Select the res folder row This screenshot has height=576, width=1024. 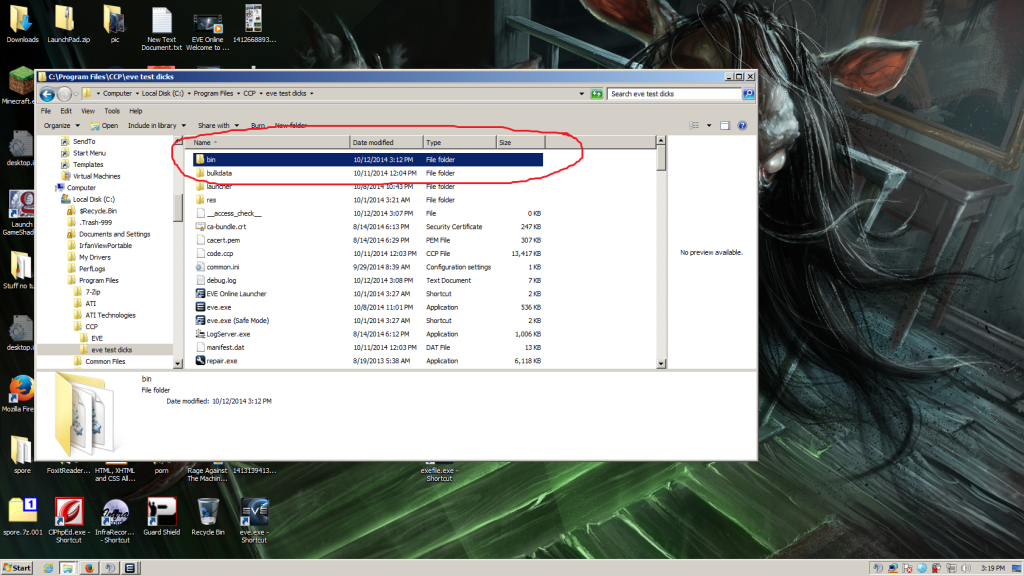pos(368,200)
